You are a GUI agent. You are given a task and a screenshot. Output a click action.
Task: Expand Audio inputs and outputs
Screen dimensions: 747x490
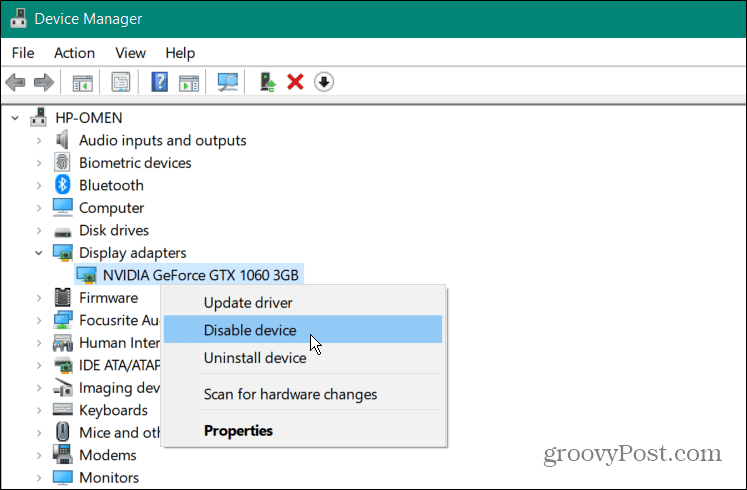coord(39,140)
